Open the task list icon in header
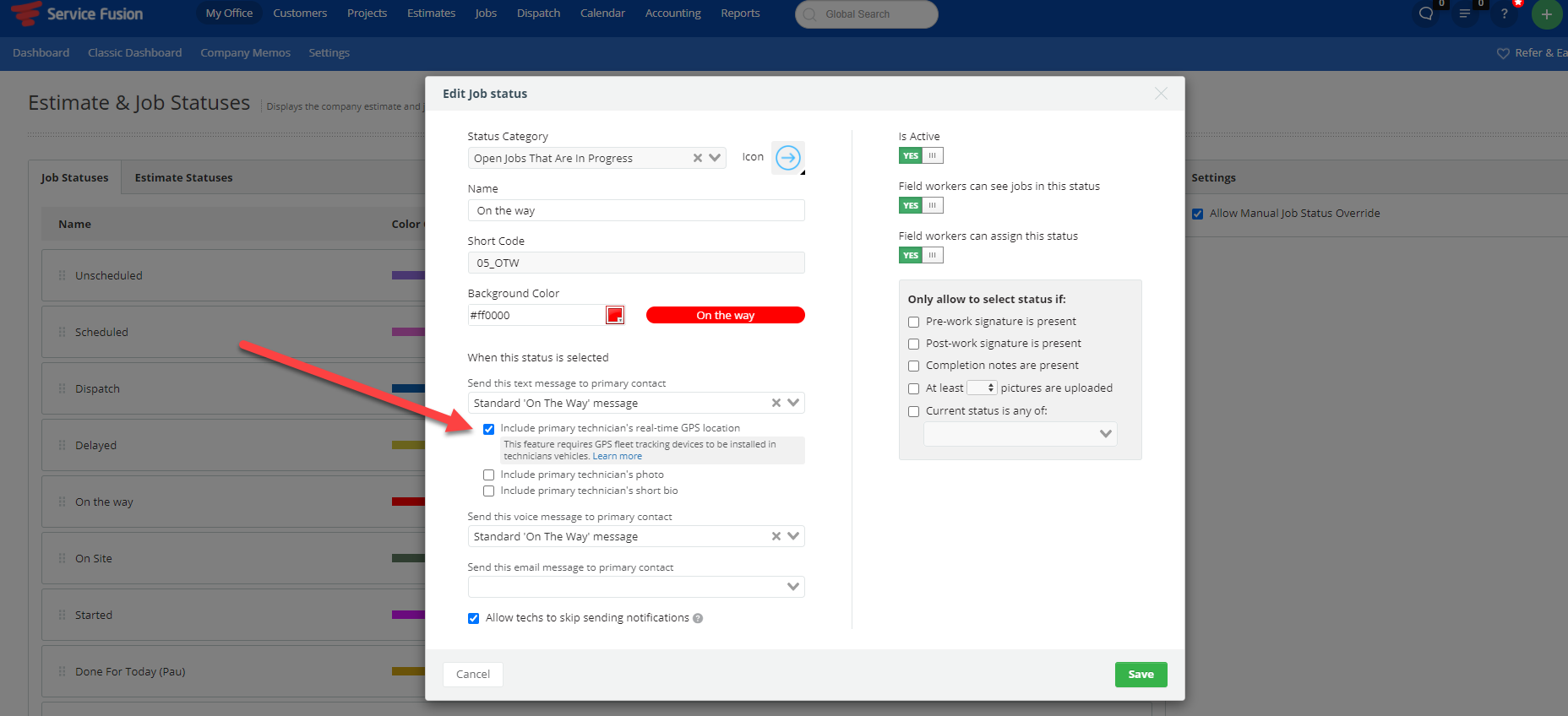Viewport: 1568px width, 716px height. [1465, 14]
